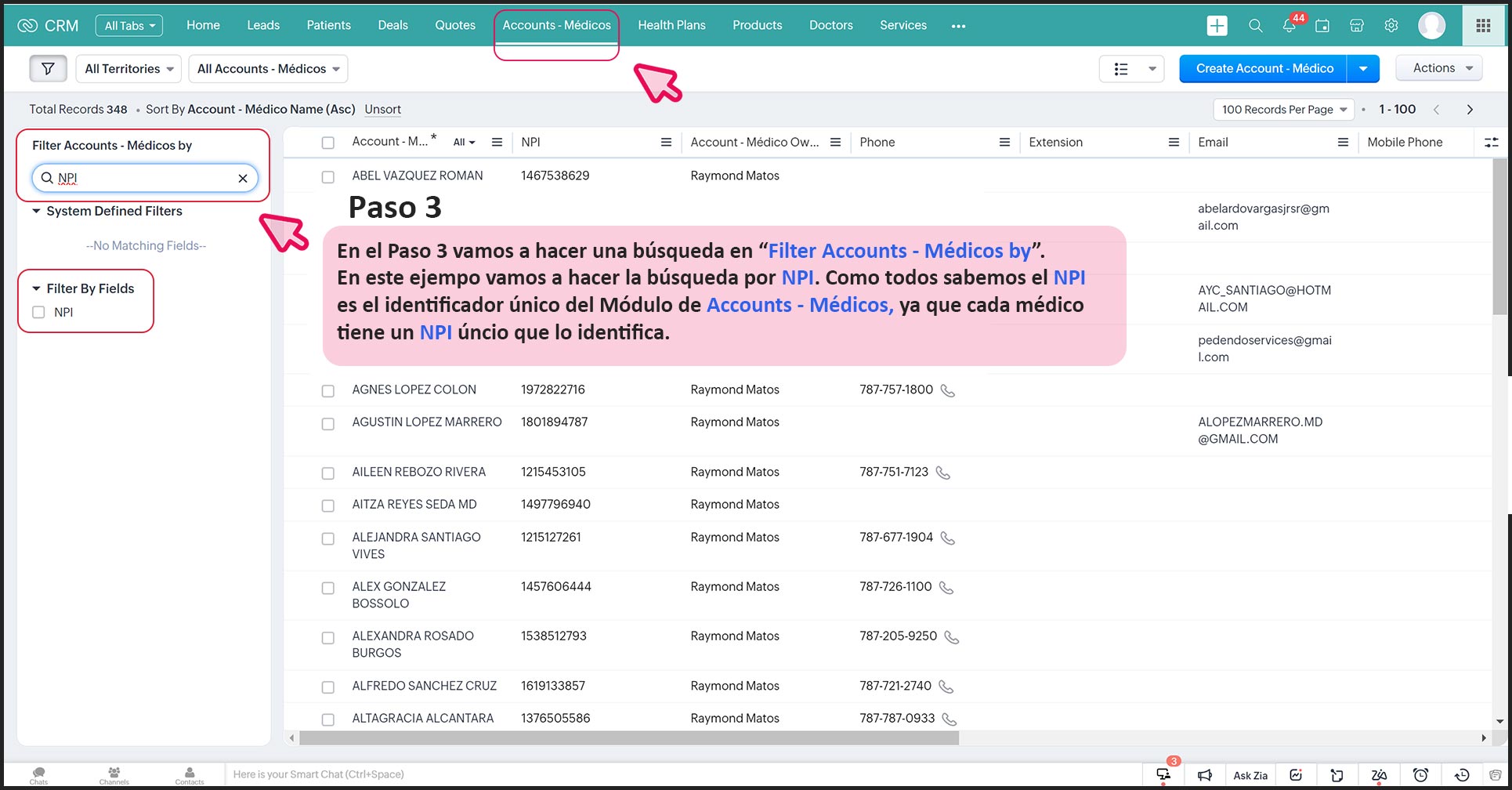1512x790 pixels.
Task: Select the ABEL VAZQUEZ ROMAN row checkbox
Action: click(328, 177)
